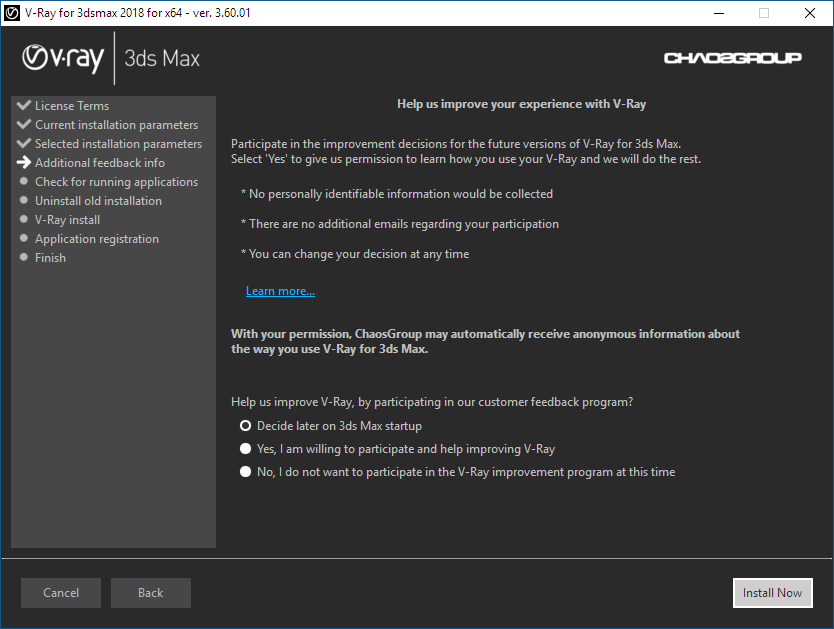Screen dimensions: 834x629
Task: Click checkmark beside Selected installation parameters
Action: click(x=24, y=143)
